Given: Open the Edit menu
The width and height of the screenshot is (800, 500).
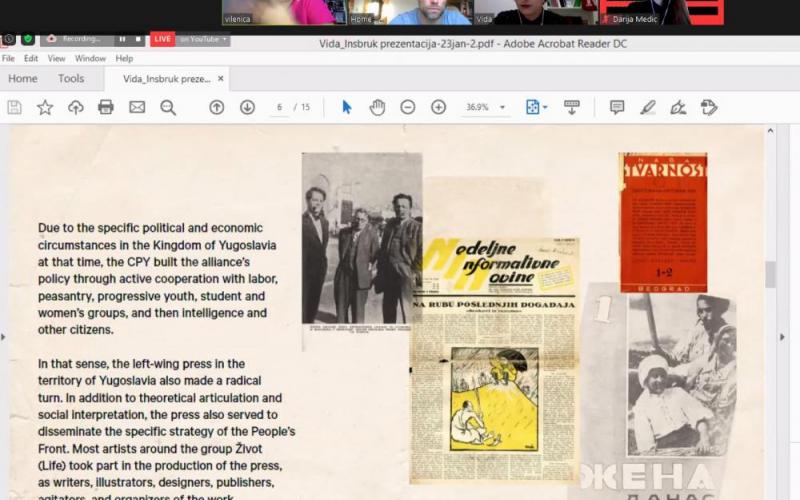Looking at the screenshot, I should 31,59.
